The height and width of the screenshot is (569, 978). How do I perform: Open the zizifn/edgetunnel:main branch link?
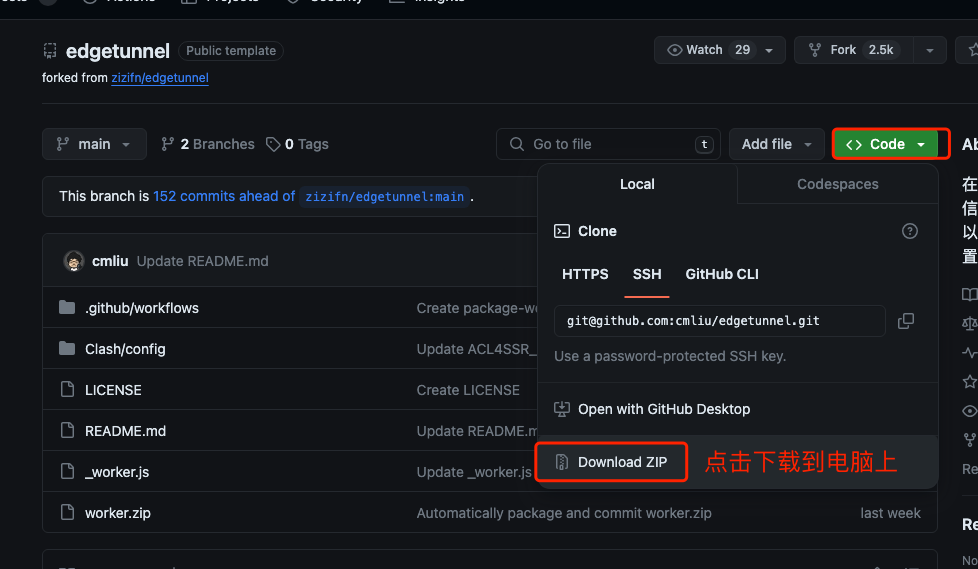click(x=384, y=197)
